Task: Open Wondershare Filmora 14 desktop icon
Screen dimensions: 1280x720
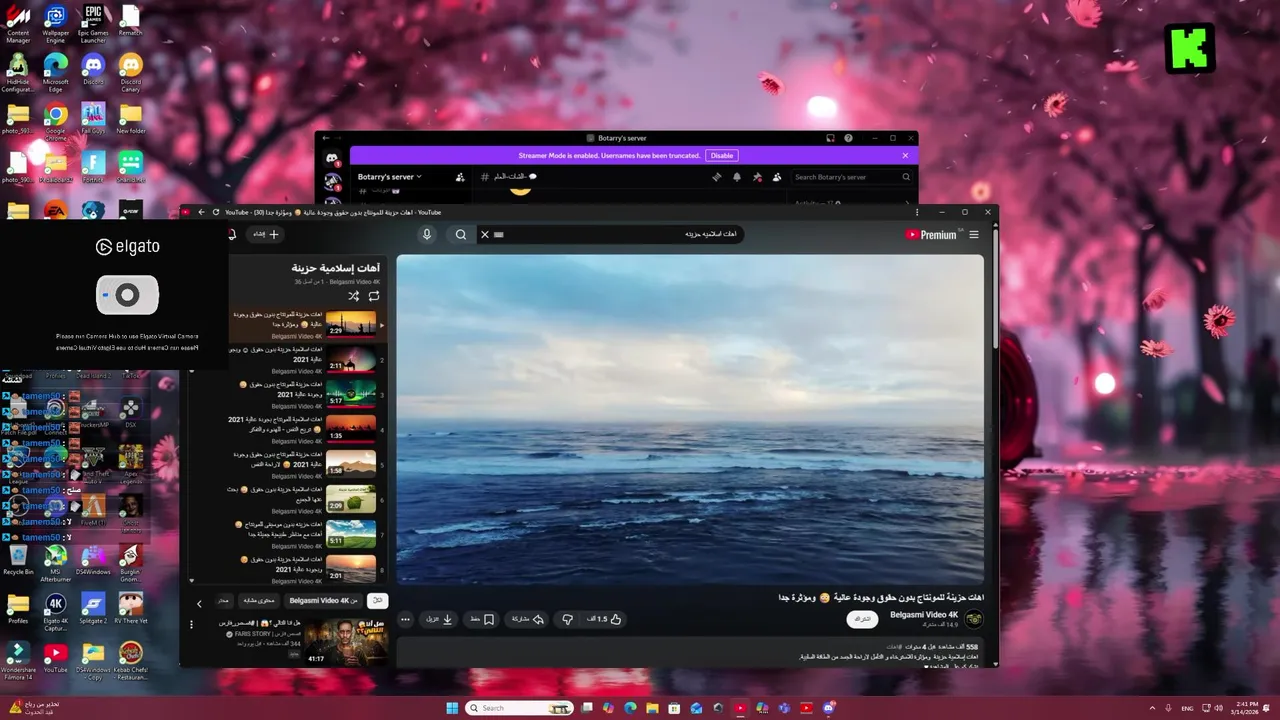Action: (18, 660)
